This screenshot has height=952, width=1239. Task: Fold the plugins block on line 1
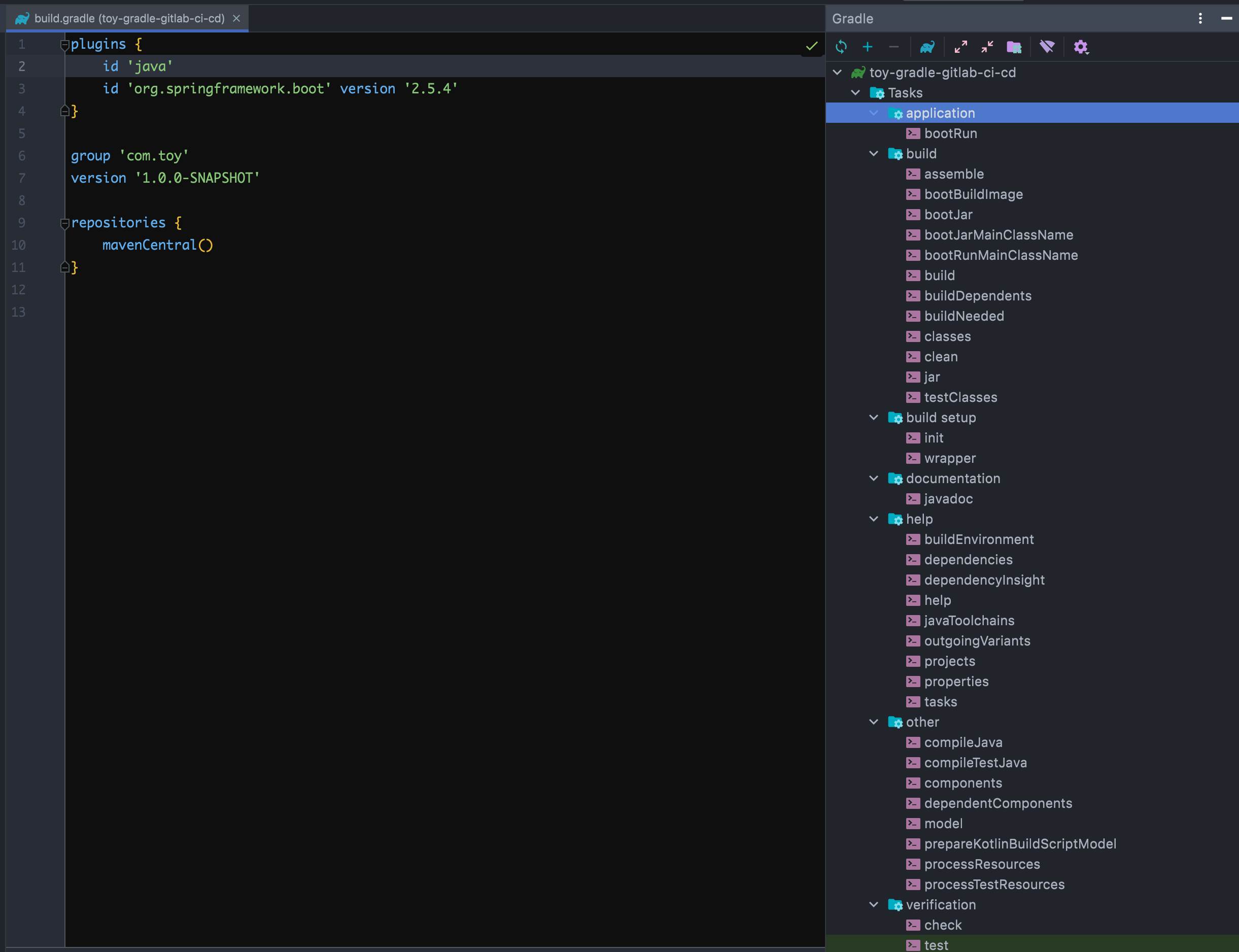point(64,45)
